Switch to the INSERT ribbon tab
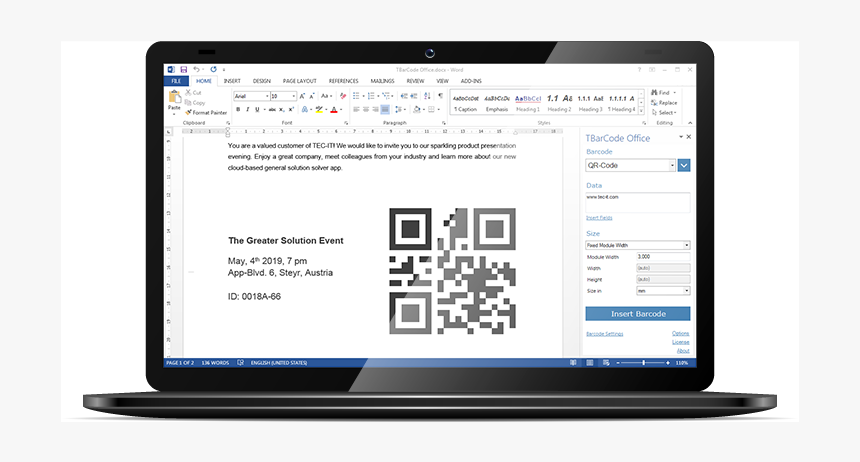The height and width of the screenshot is (462, 860). pos(232,81)
